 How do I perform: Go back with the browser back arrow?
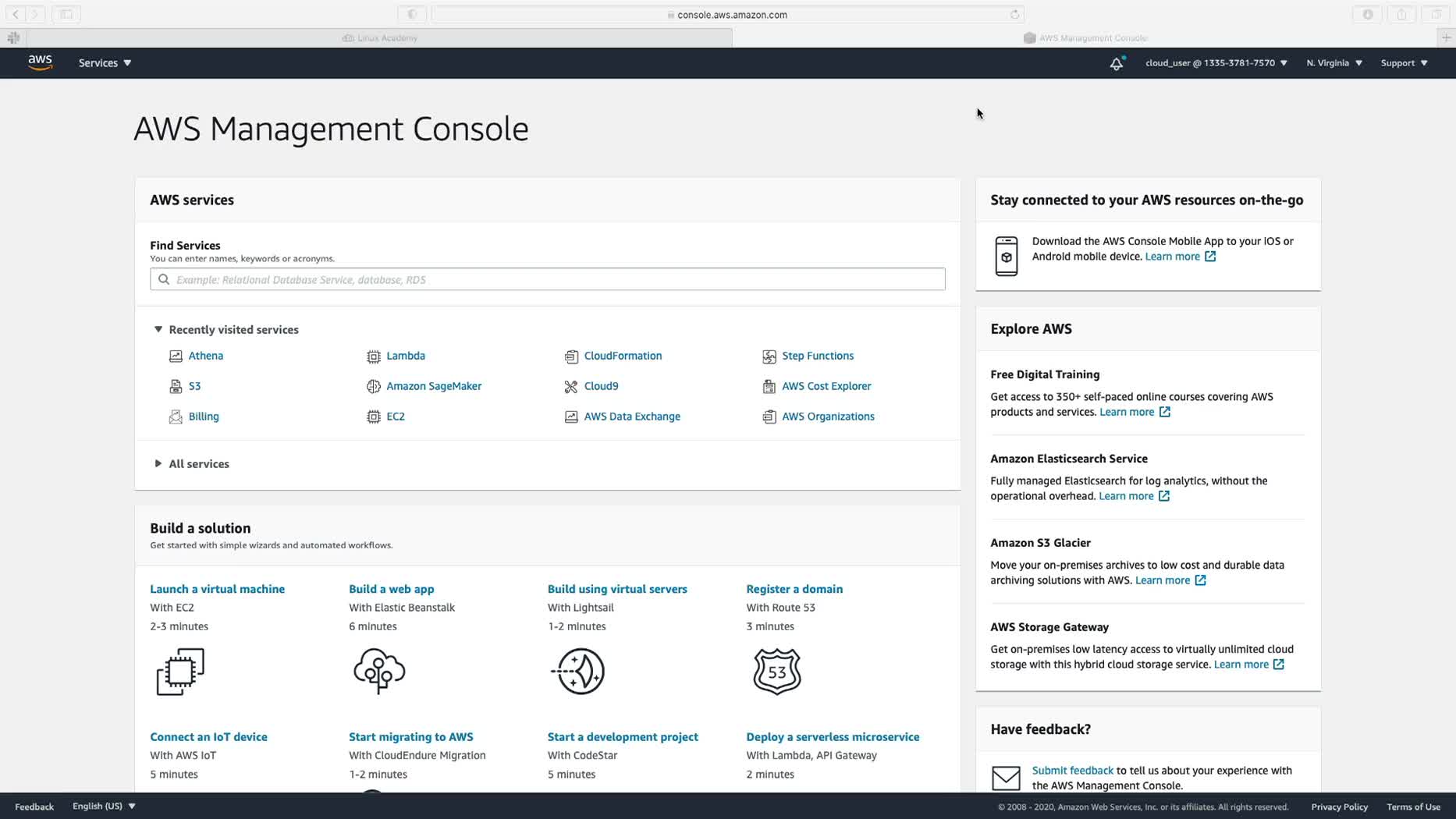point(16,14)
